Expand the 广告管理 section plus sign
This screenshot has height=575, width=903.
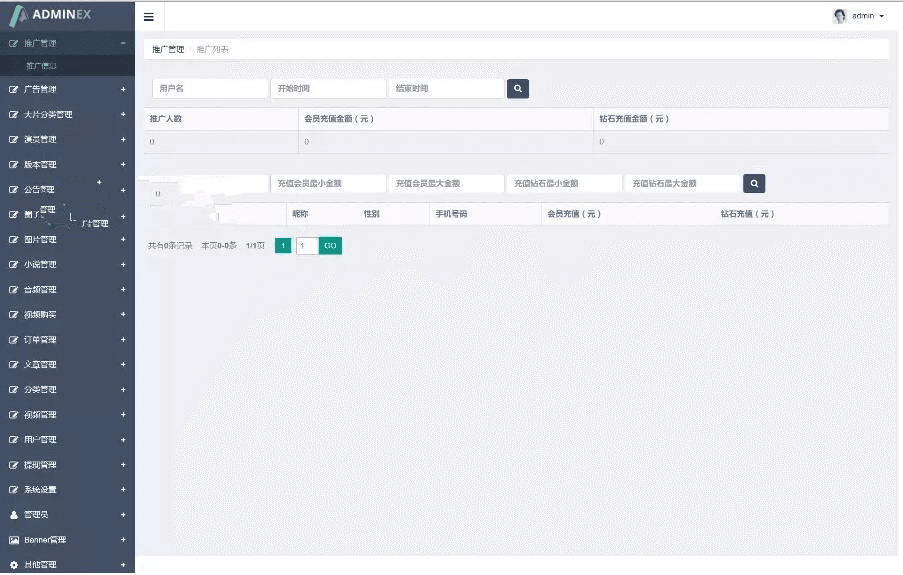coord(123,89)
